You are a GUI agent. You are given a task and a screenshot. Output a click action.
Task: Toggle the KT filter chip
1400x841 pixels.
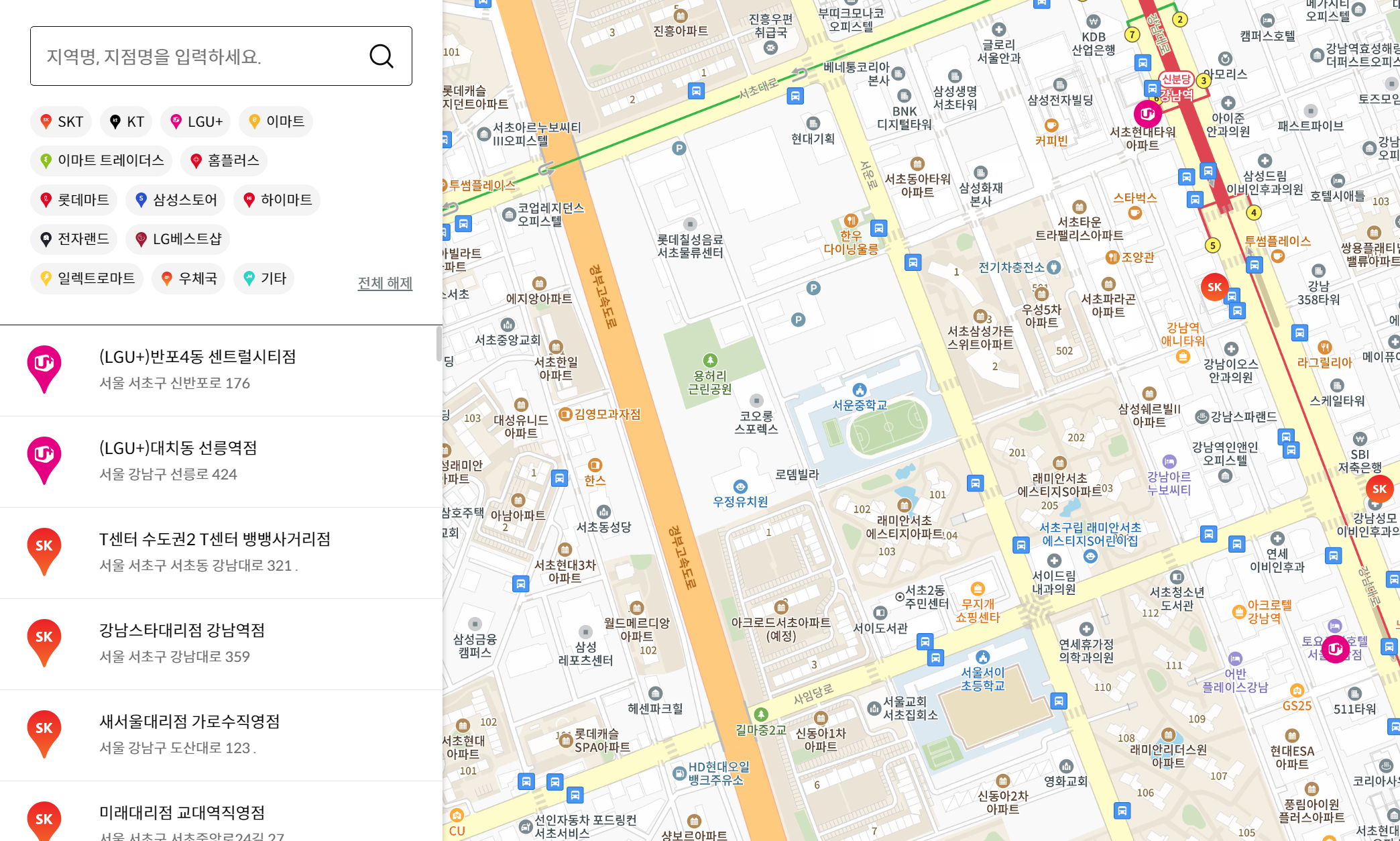(x=127, y=122)
